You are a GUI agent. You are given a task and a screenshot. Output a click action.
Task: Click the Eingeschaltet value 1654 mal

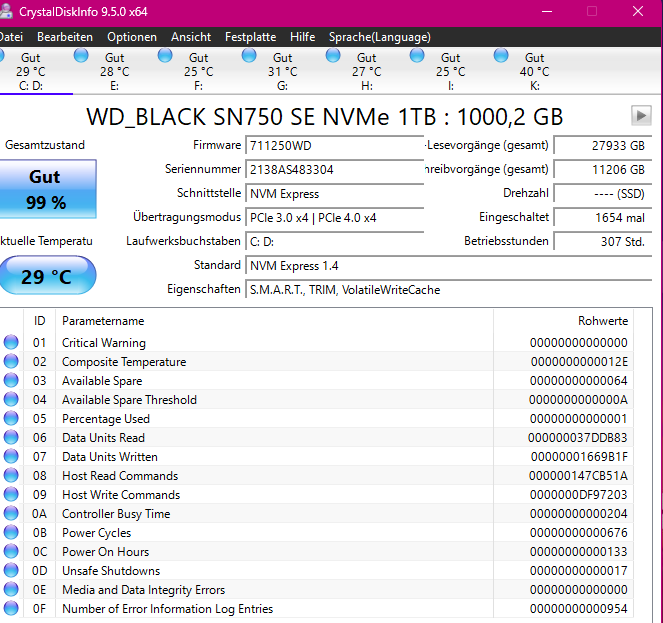[603, 218]
